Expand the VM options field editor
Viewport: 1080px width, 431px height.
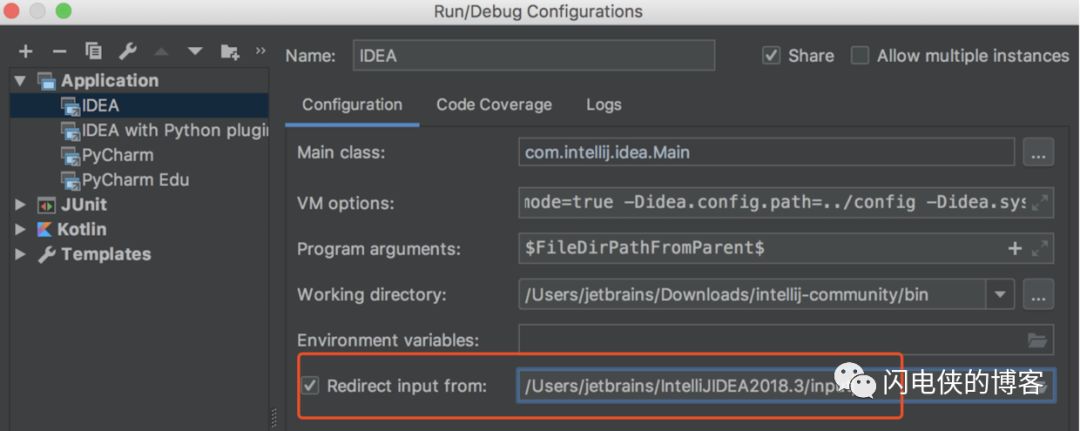pos(1039,203)
